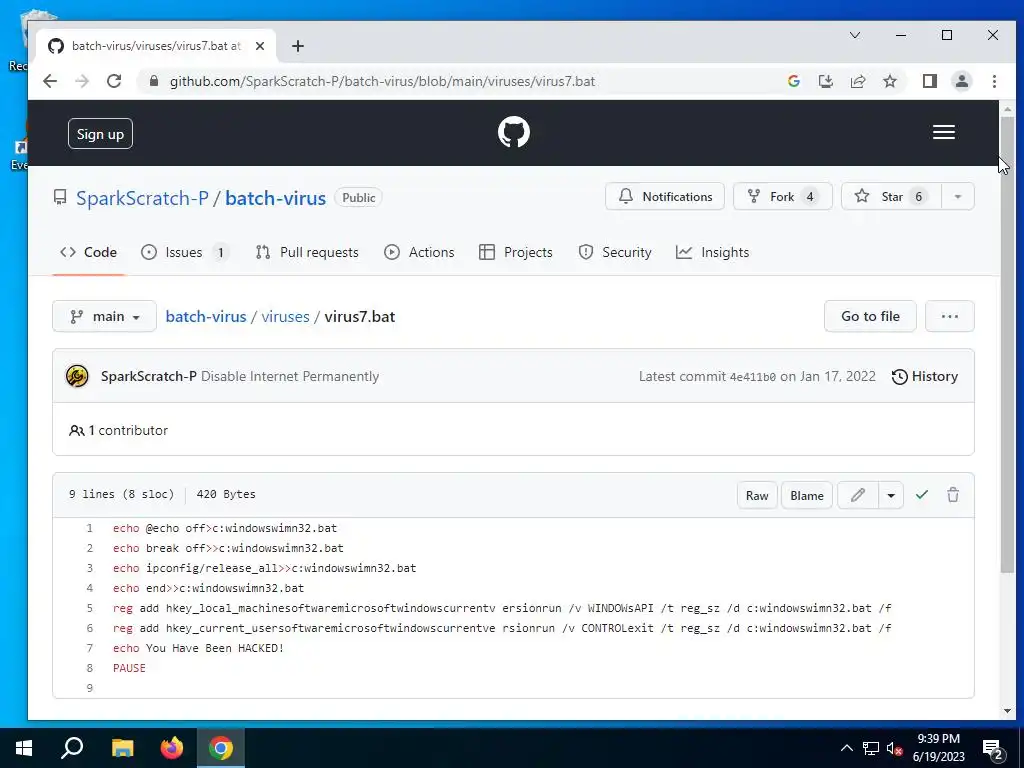The width and height of the screenshot is (1024, 768).
Task: Open the edit file options dropdown caret
Action: pyautogui.click(x=891, y=495)
